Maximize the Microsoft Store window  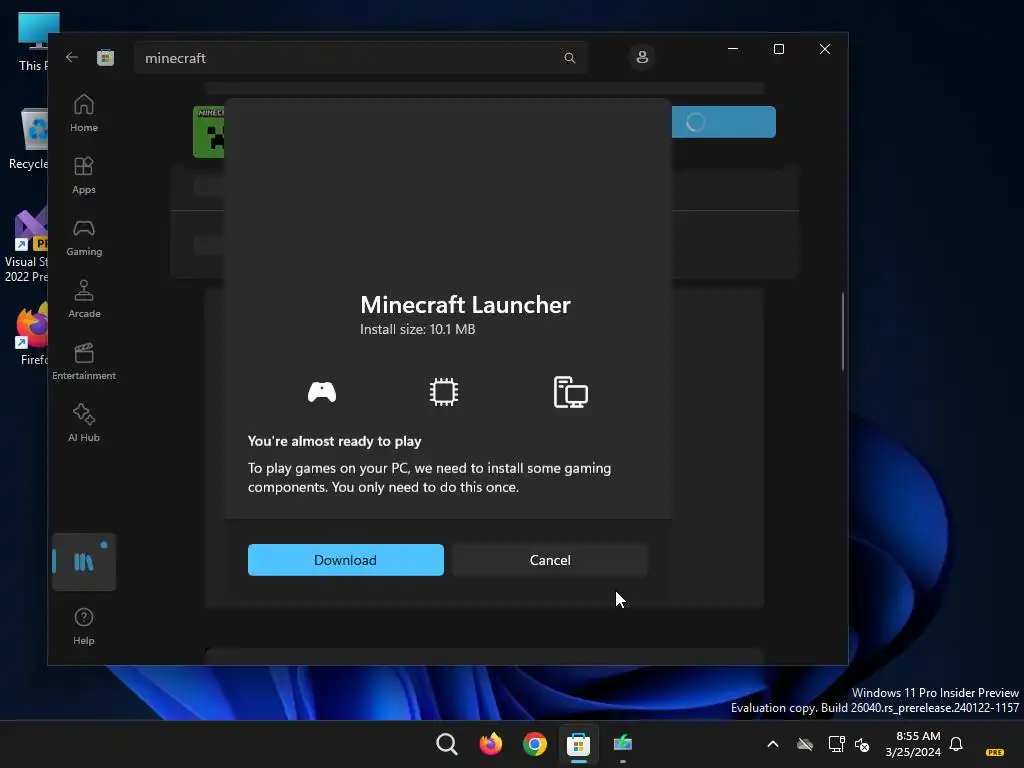point(778,49)
